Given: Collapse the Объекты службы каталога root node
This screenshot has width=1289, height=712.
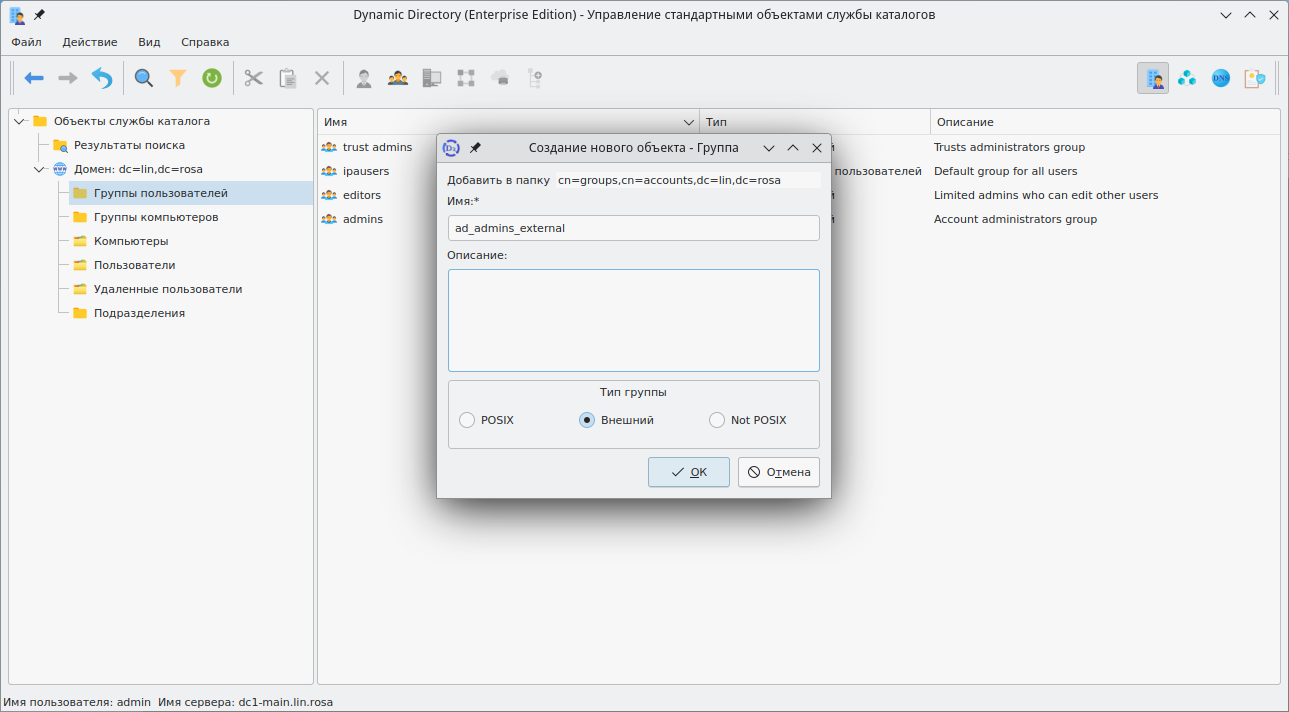Looking at the screenshot, I should [x=19, y=121].
